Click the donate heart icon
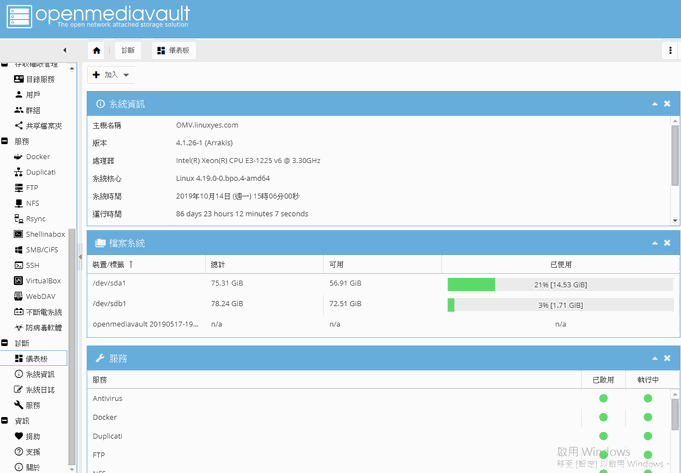This screenshot has width=681, height=473. tap(19, 436)
